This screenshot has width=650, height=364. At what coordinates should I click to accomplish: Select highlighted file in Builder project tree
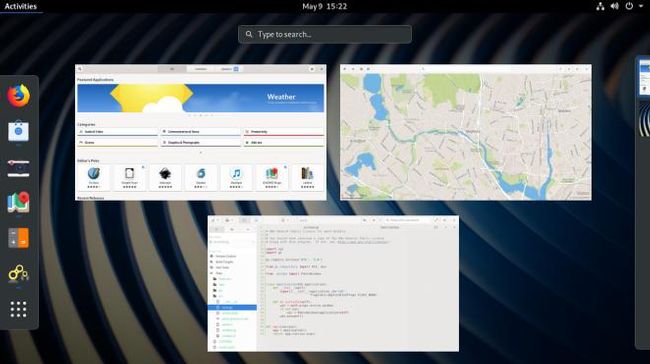point(232,308)
